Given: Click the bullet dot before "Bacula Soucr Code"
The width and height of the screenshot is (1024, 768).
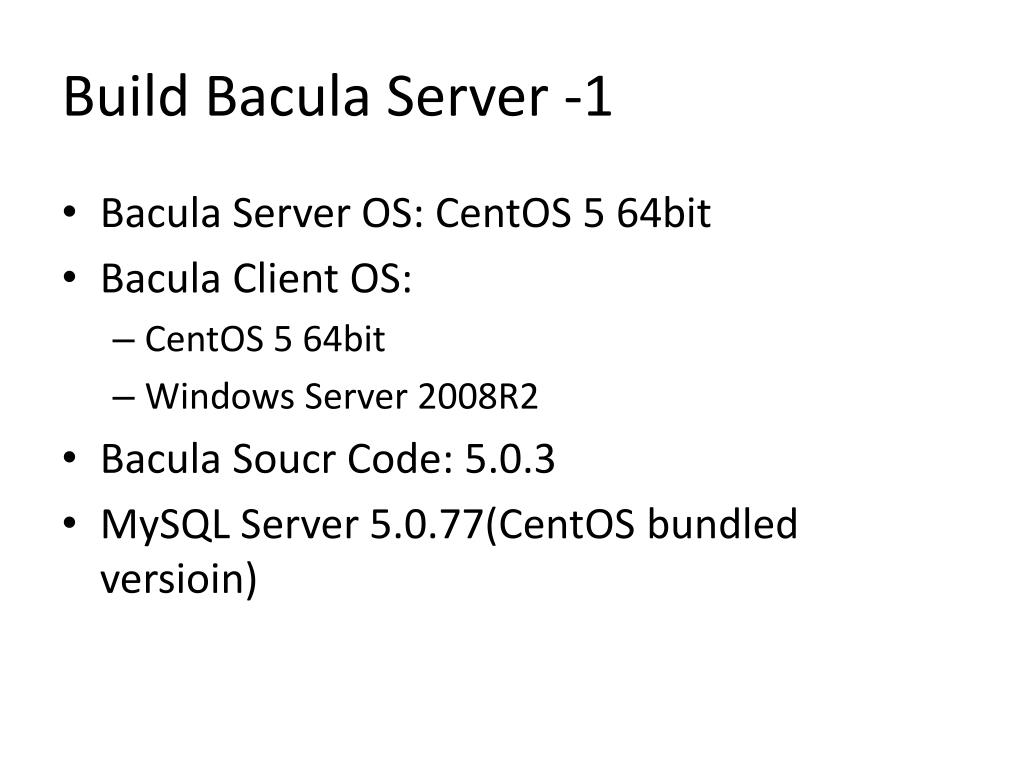Looking at the screenshot, I should [x=70, y=458].
